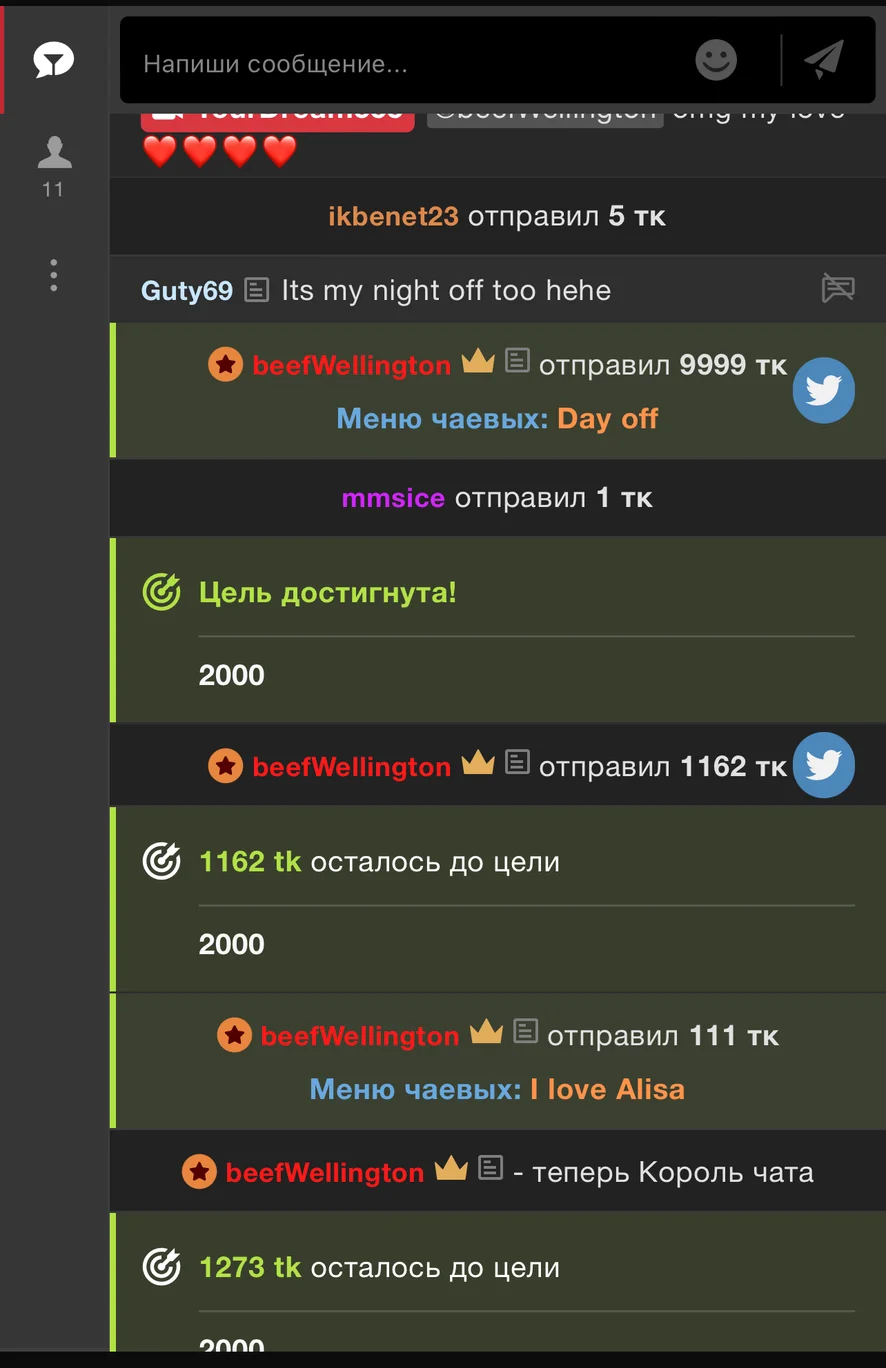Click the note icon next to Guty69
This screenshot has width=886, height=1368.
point(257,290)
